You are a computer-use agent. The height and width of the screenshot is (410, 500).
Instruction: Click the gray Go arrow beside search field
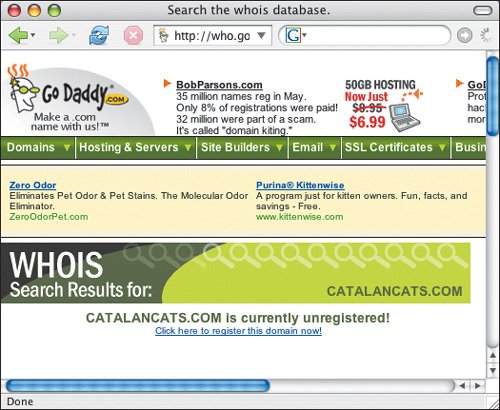coord(465,35)
